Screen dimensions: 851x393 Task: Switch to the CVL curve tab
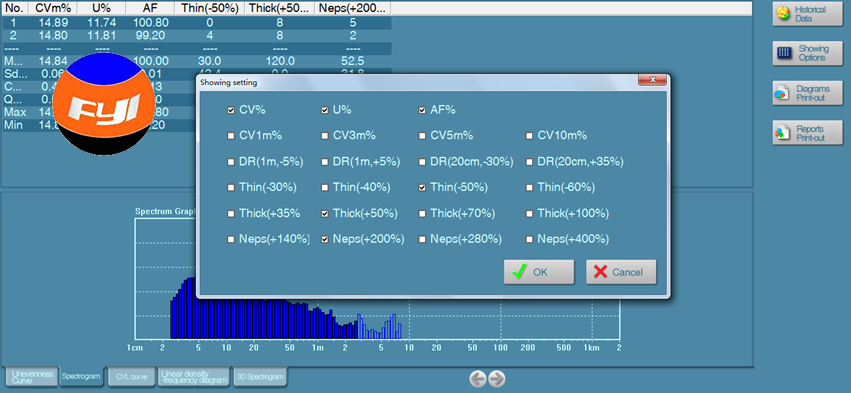(x=131, y=376)
